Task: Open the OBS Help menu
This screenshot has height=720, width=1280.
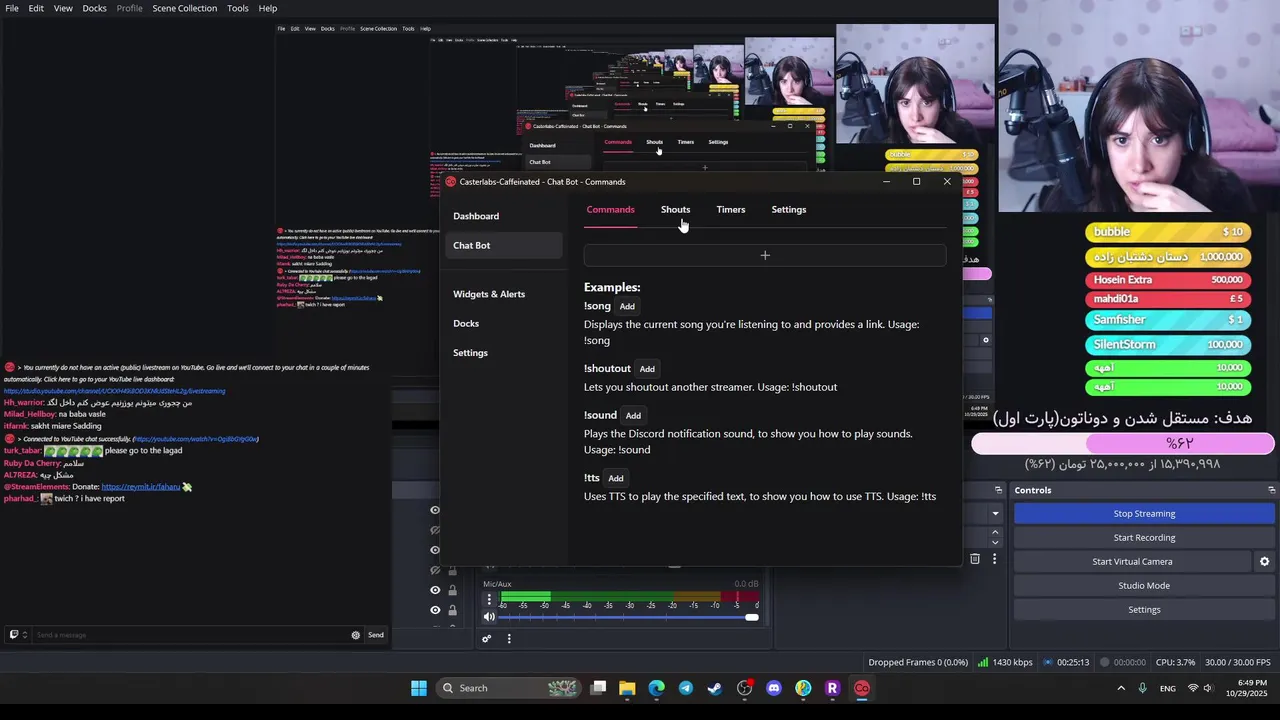Action: (268, 8)
